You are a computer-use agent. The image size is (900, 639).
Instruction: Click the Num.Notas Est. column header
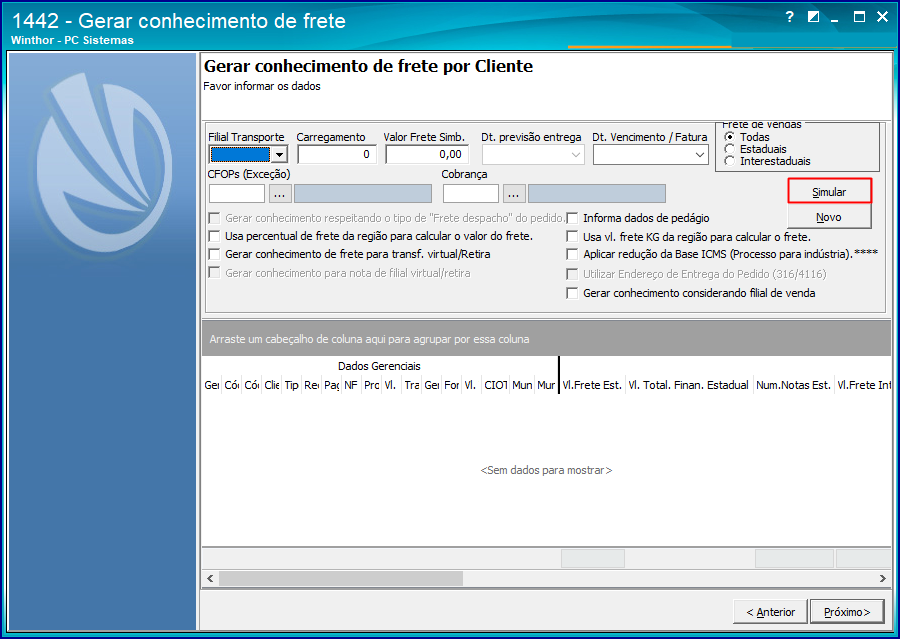point(793,385)
